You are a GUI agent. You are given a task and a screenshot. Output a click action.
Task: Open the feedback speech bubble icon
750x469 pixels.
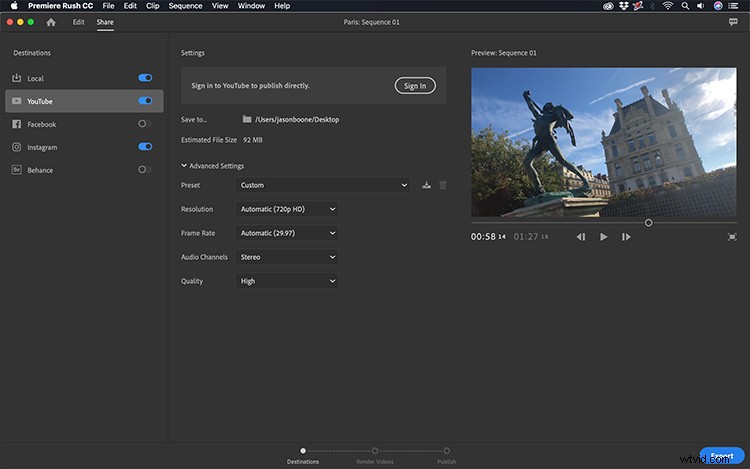coord(733,22)
